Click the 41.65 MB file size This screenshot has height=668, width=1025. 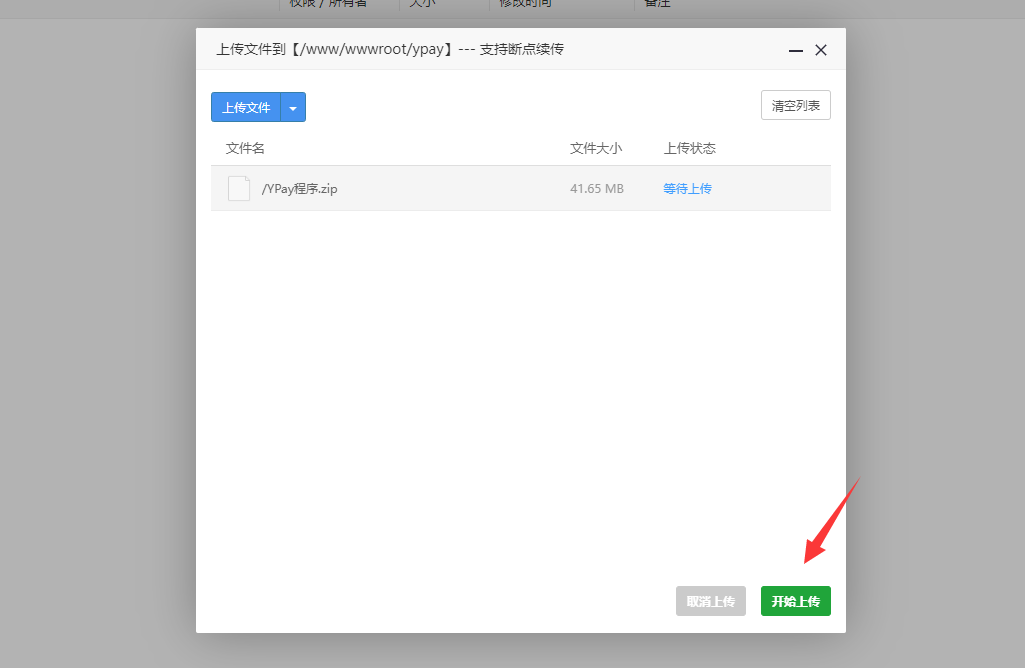click(x=596, y=188)
